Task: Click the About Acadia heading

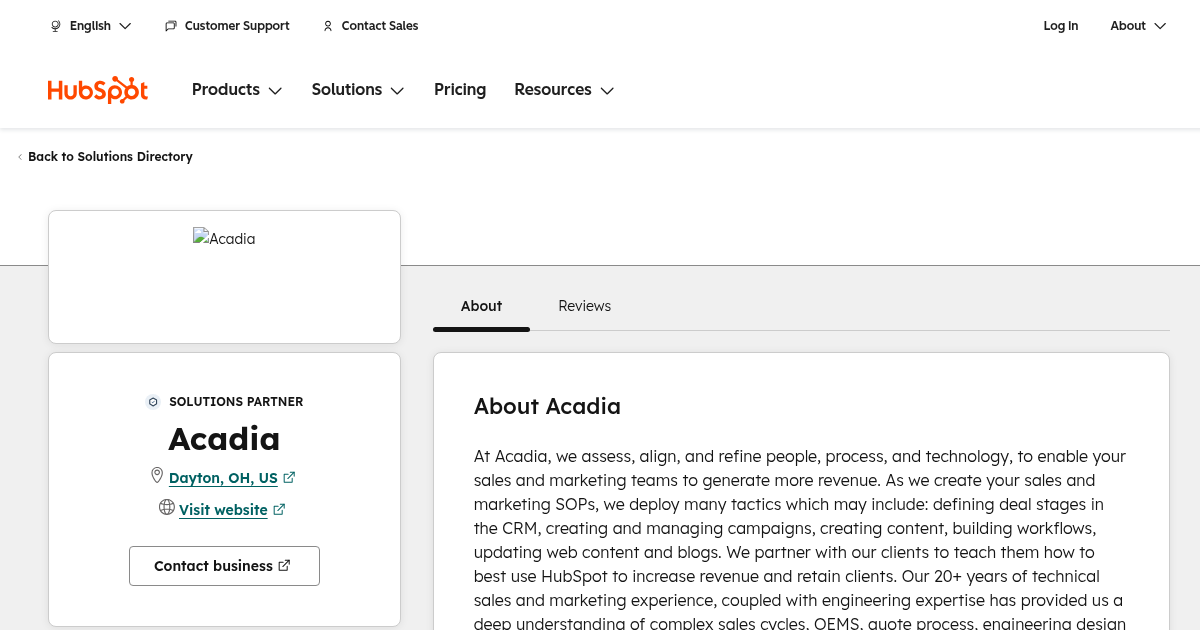Action: click(547, 406)
